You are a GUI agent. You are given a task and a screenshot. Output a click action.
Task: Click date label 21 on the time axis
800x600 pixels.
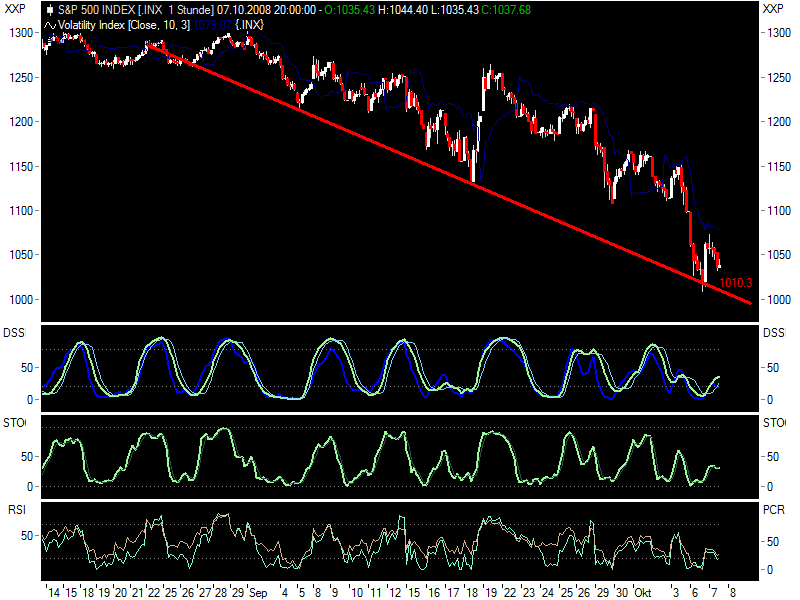137,593
